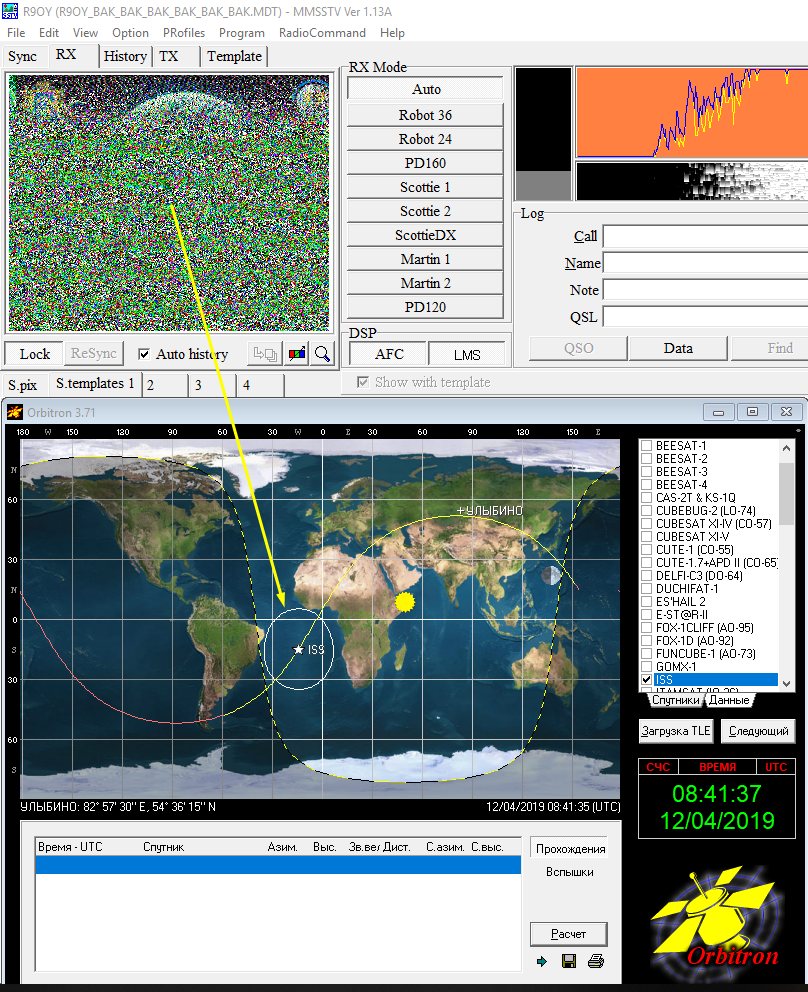Click the printer icon in Orbitron

[x=596, y=962]
